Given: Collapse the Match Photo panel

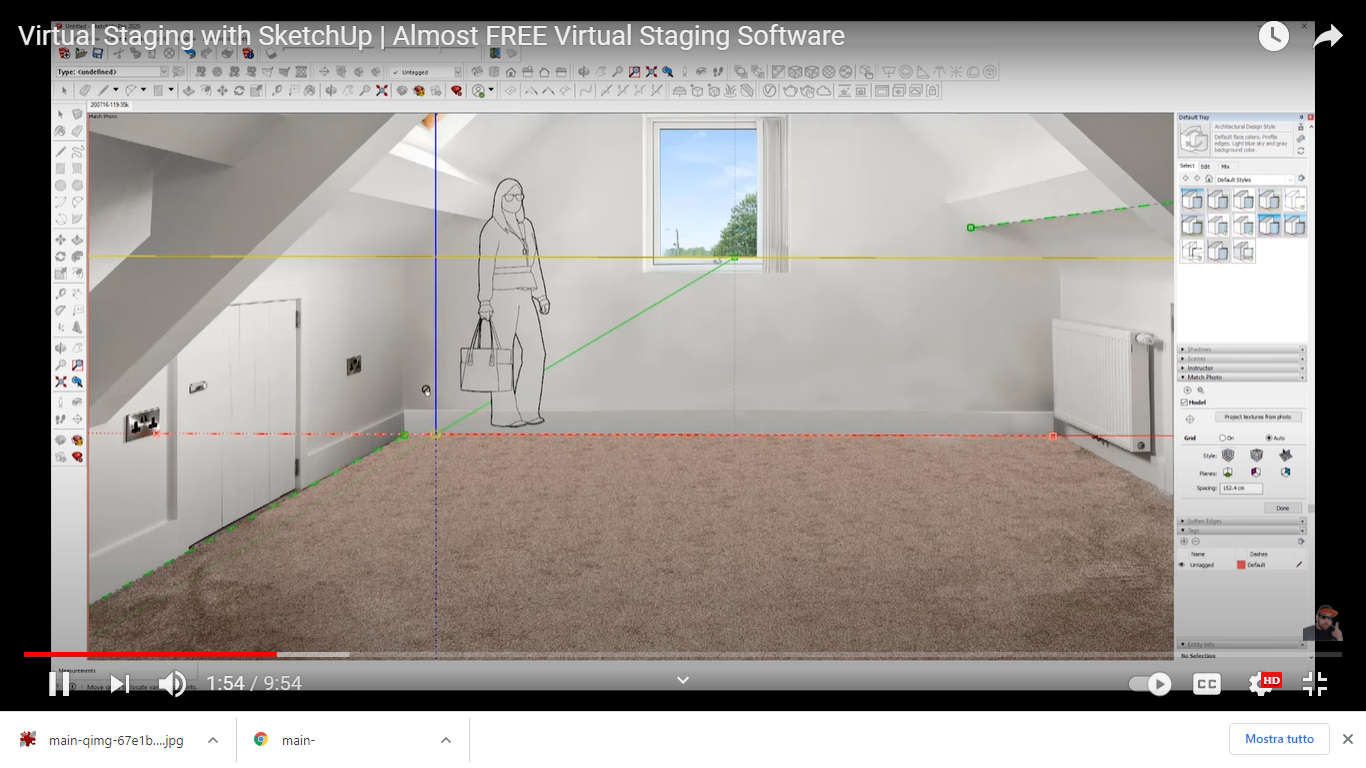Looking at the screenshot, I should point(1243,377).
